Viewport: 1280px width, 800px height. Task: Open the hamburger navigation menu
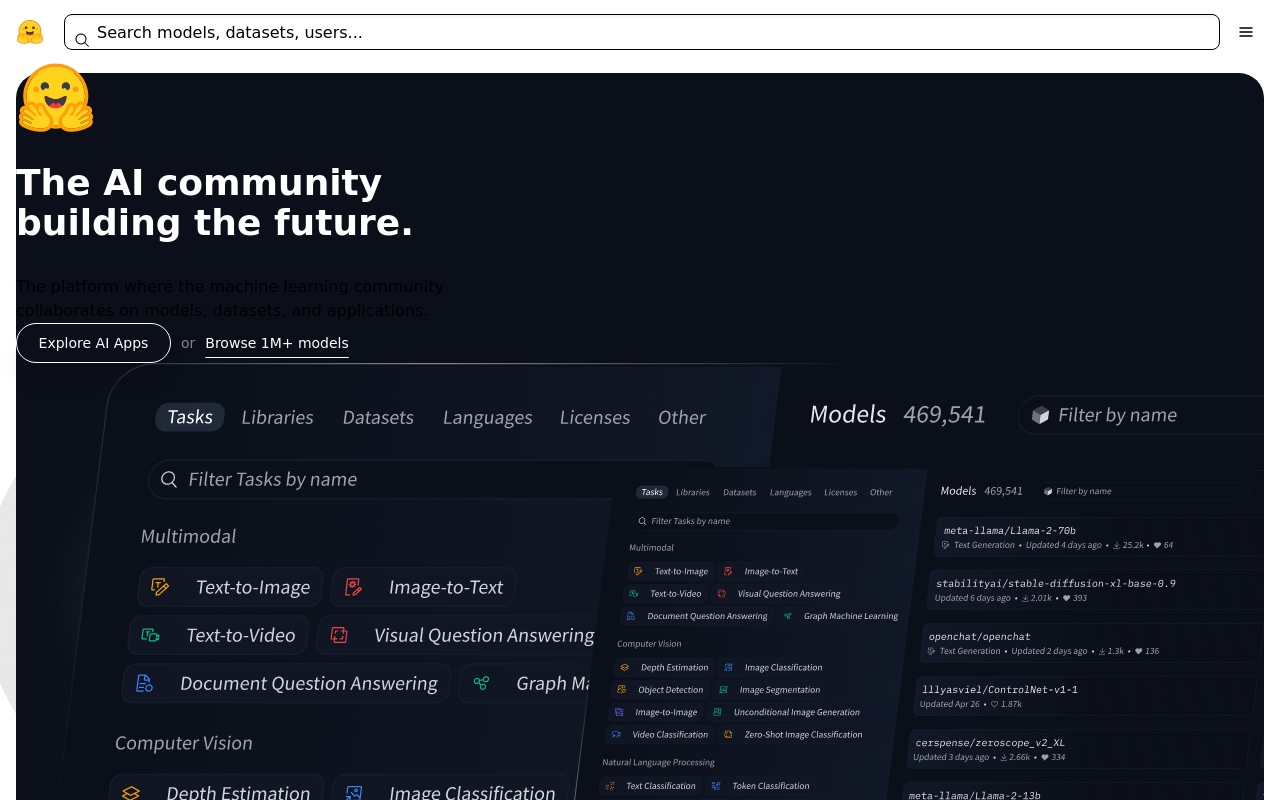(1246, 32)
